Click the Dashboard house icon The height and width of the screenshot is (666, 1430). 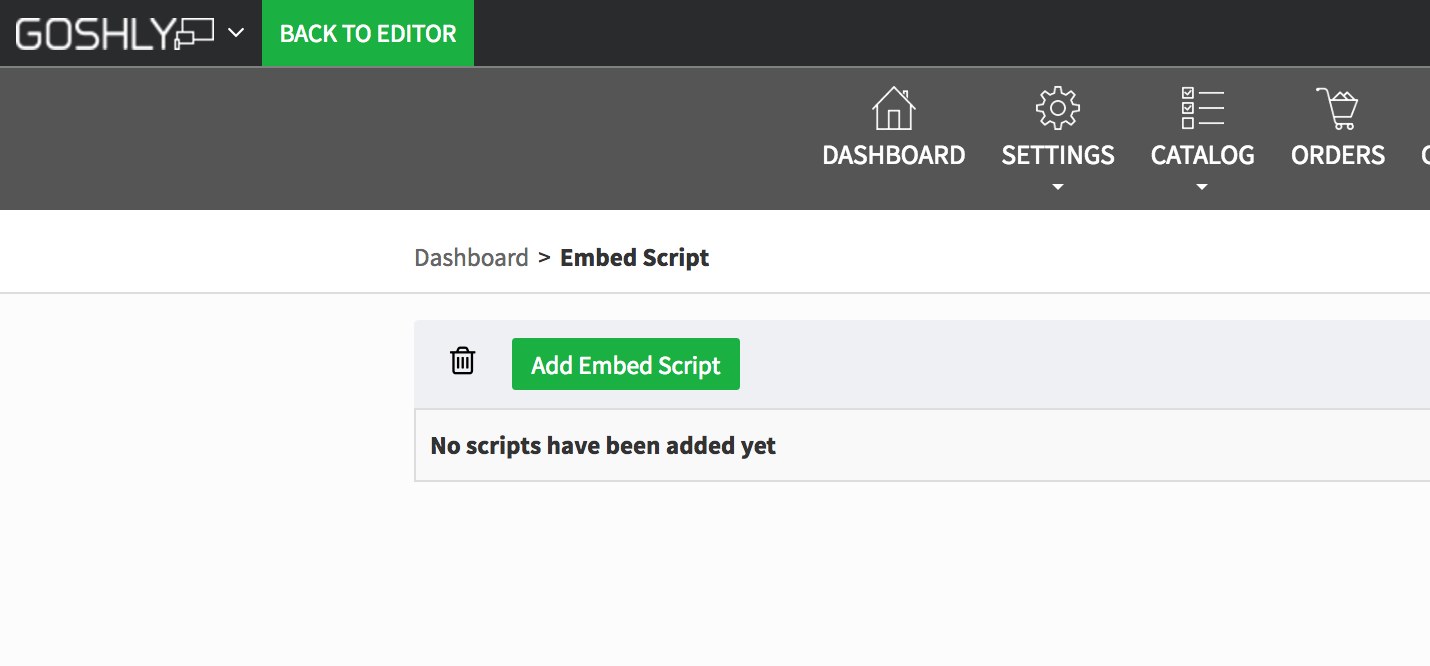point(893,108)
